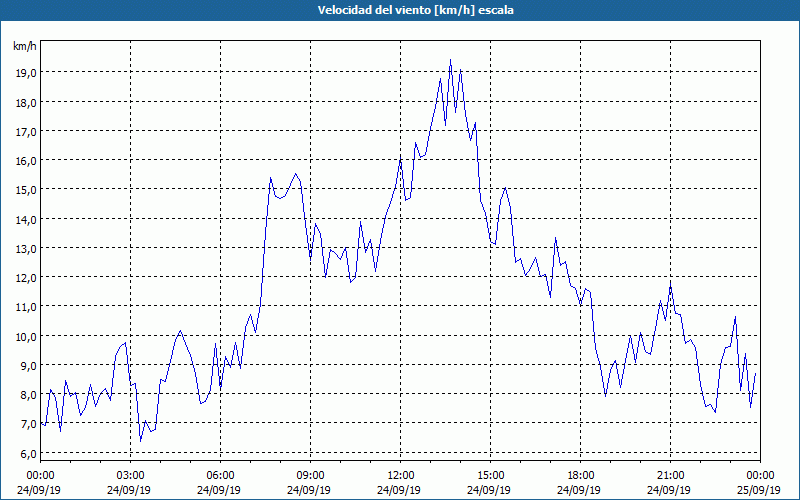This screenshot has height=500, width=800.
Task: Click the 15:00 time label
Action: pyautogui.click(x=490, y=476)
